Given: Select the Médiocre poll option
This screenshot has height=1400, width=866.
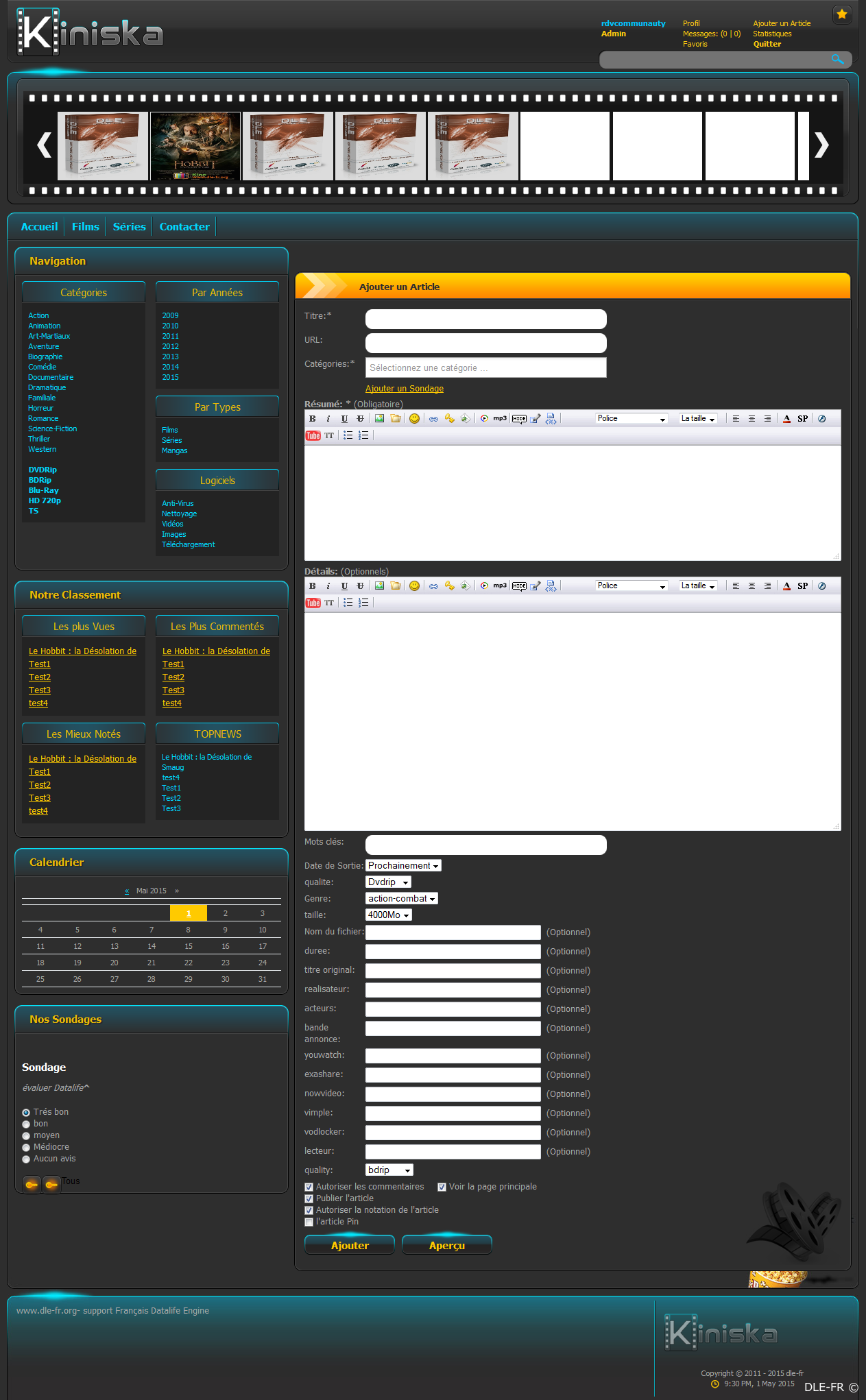Looking at the screenshot, I should coord(26,1148).
